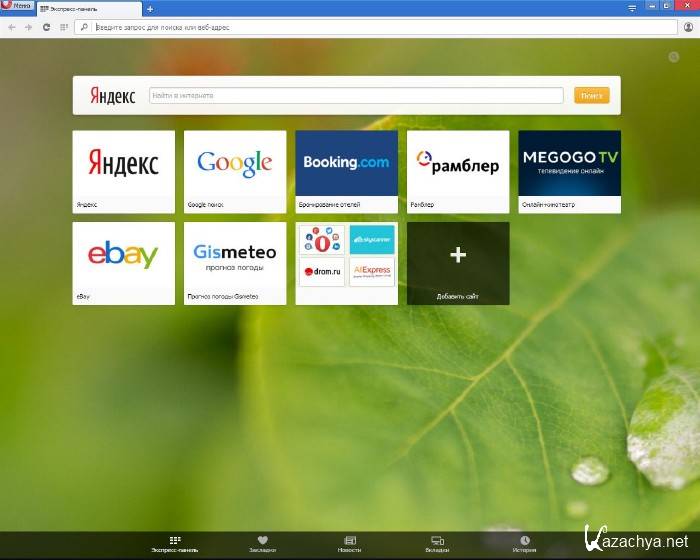The height and width of the screenshot is (560, 700).
Task: Click the Speed Dial grid icon in toolbar
Action: tap(63, 27)
